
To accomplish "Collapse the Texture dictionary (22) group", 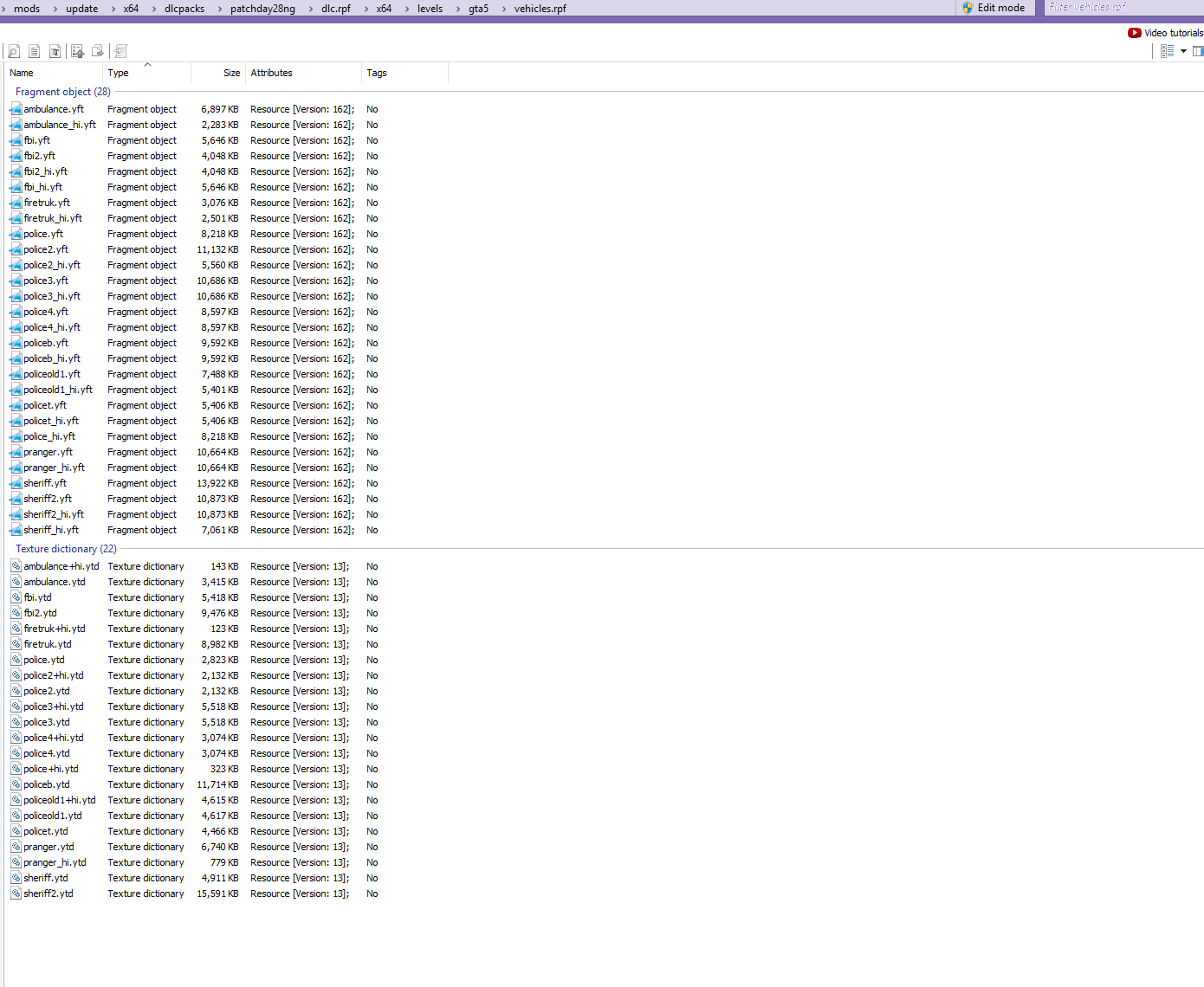I will pos(66,549).
